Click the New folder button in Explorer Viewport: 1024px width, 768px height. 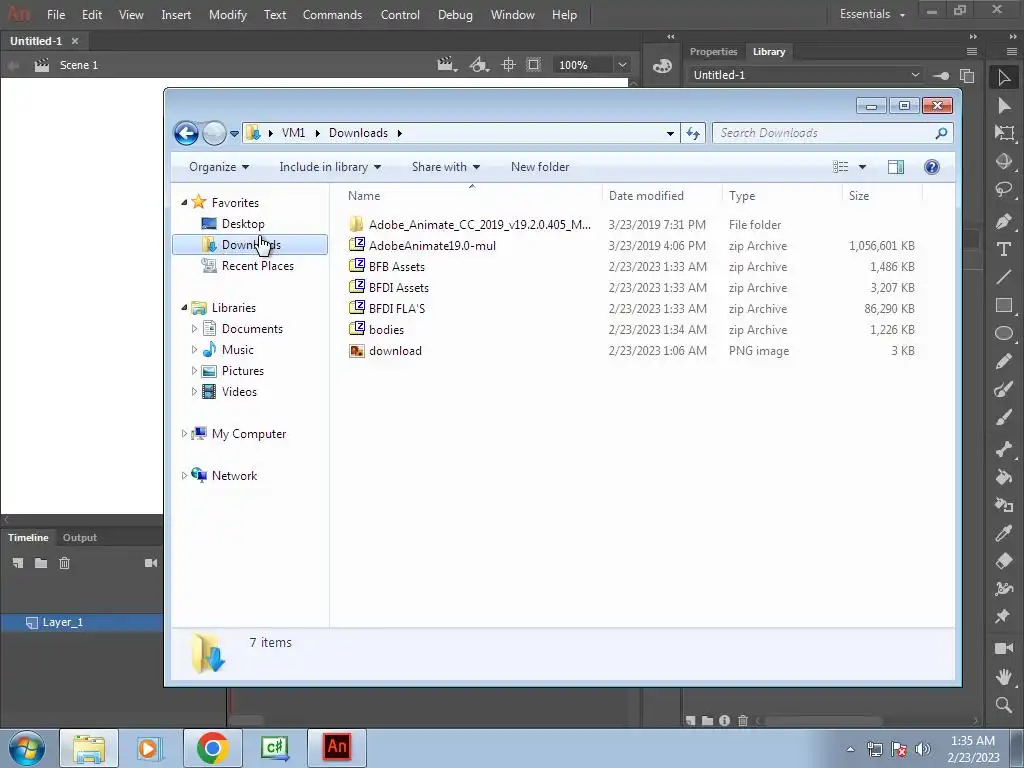tap(540, 167)
